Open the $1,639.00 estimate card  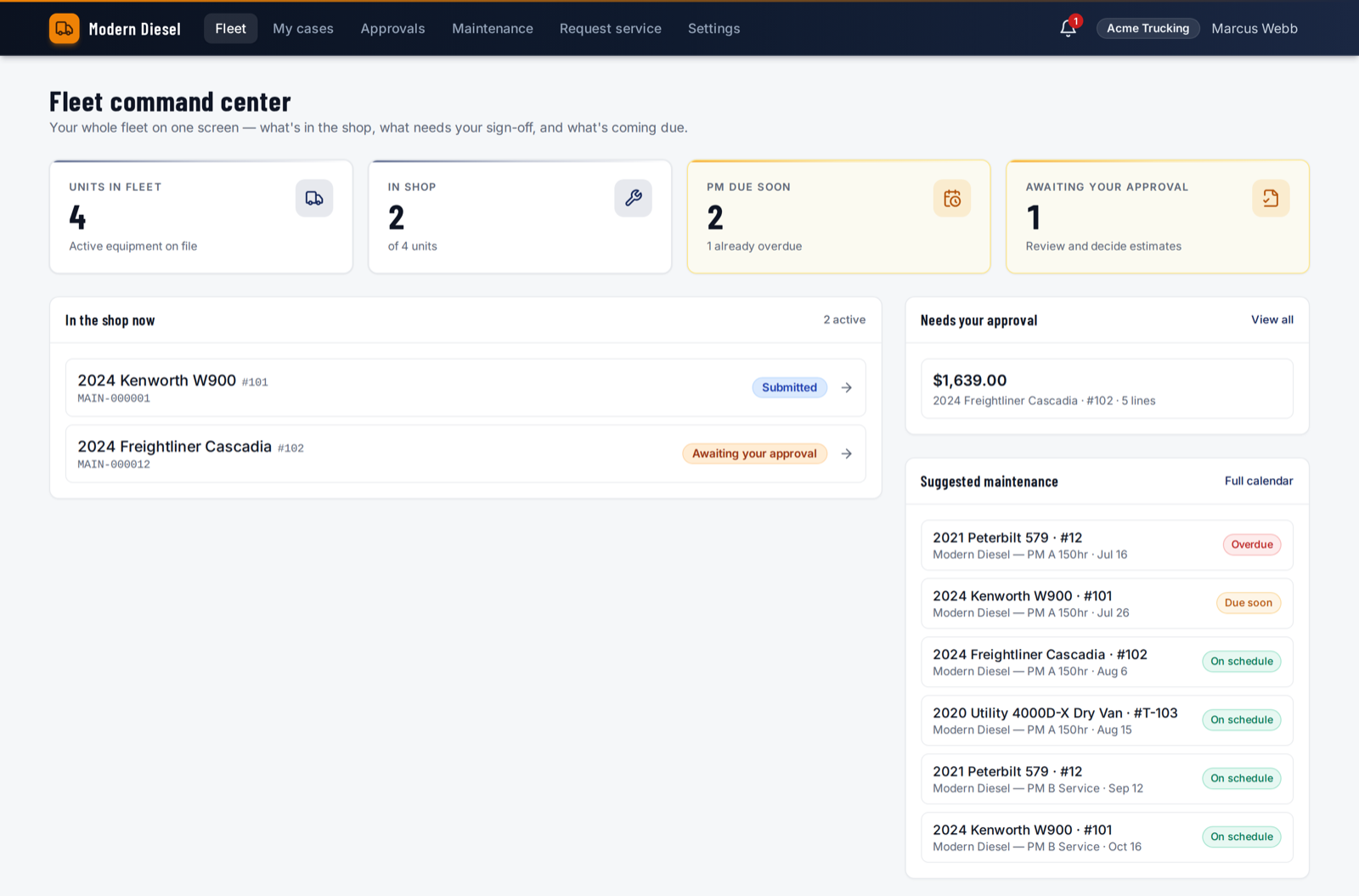pyautogui.click(x=1107, y=389)
